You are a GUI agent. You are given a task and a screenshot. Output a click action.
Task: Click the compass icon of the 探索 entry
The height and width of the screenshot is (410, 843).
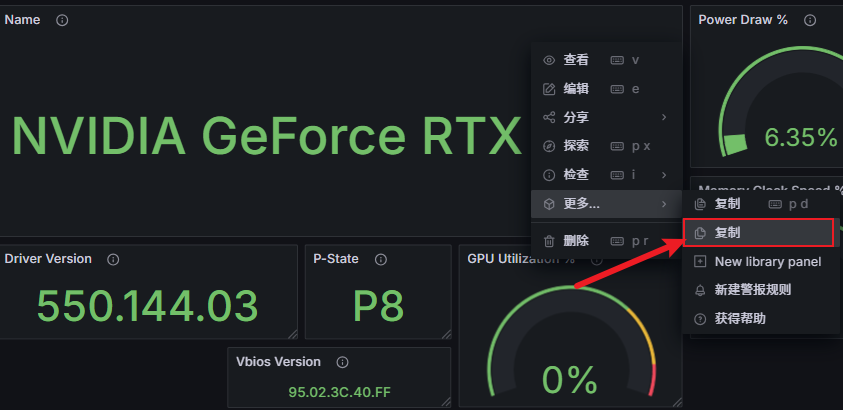[549, 146]
